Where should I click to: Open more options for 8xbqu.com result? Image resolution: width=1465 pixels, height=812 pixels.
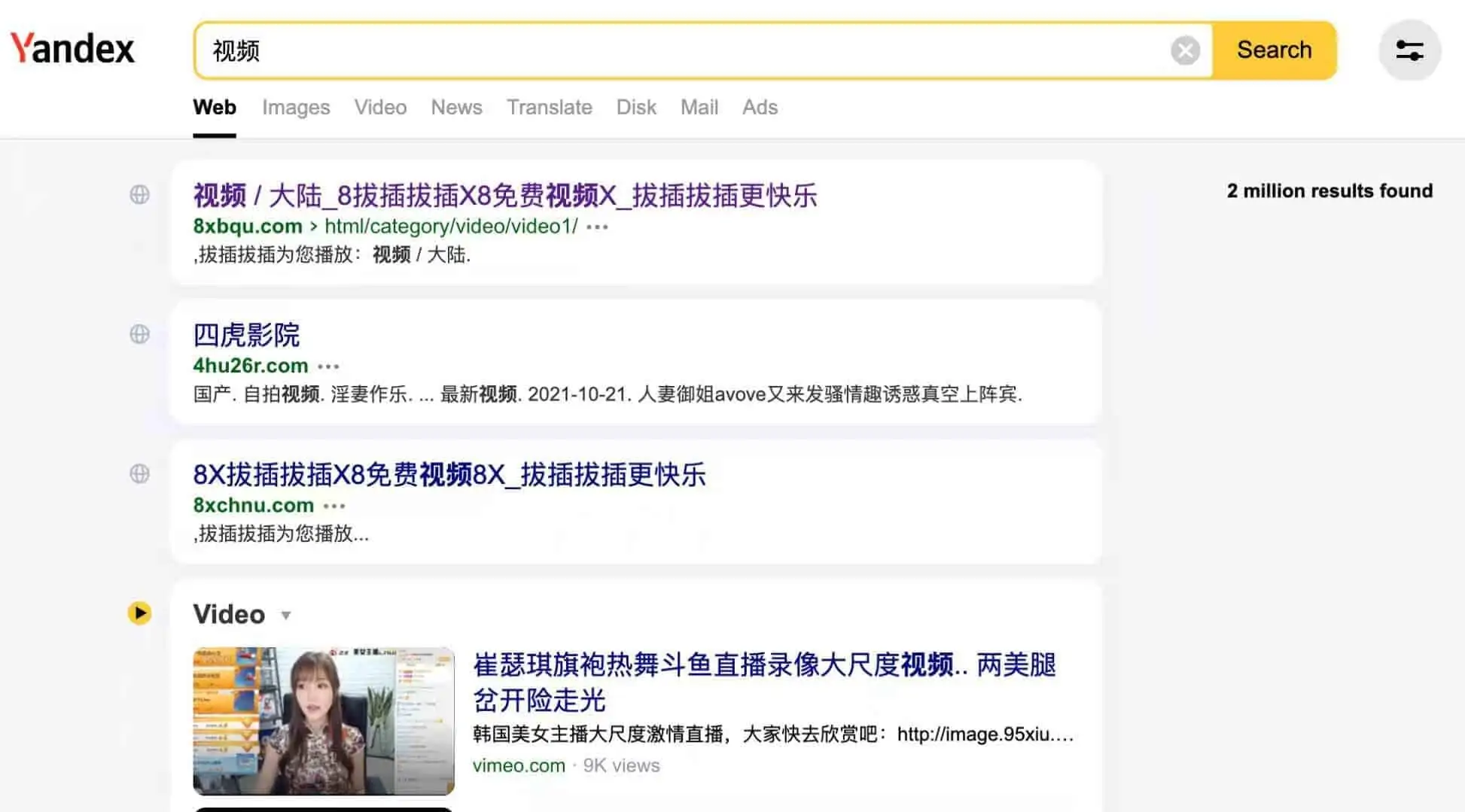(597, 227)
